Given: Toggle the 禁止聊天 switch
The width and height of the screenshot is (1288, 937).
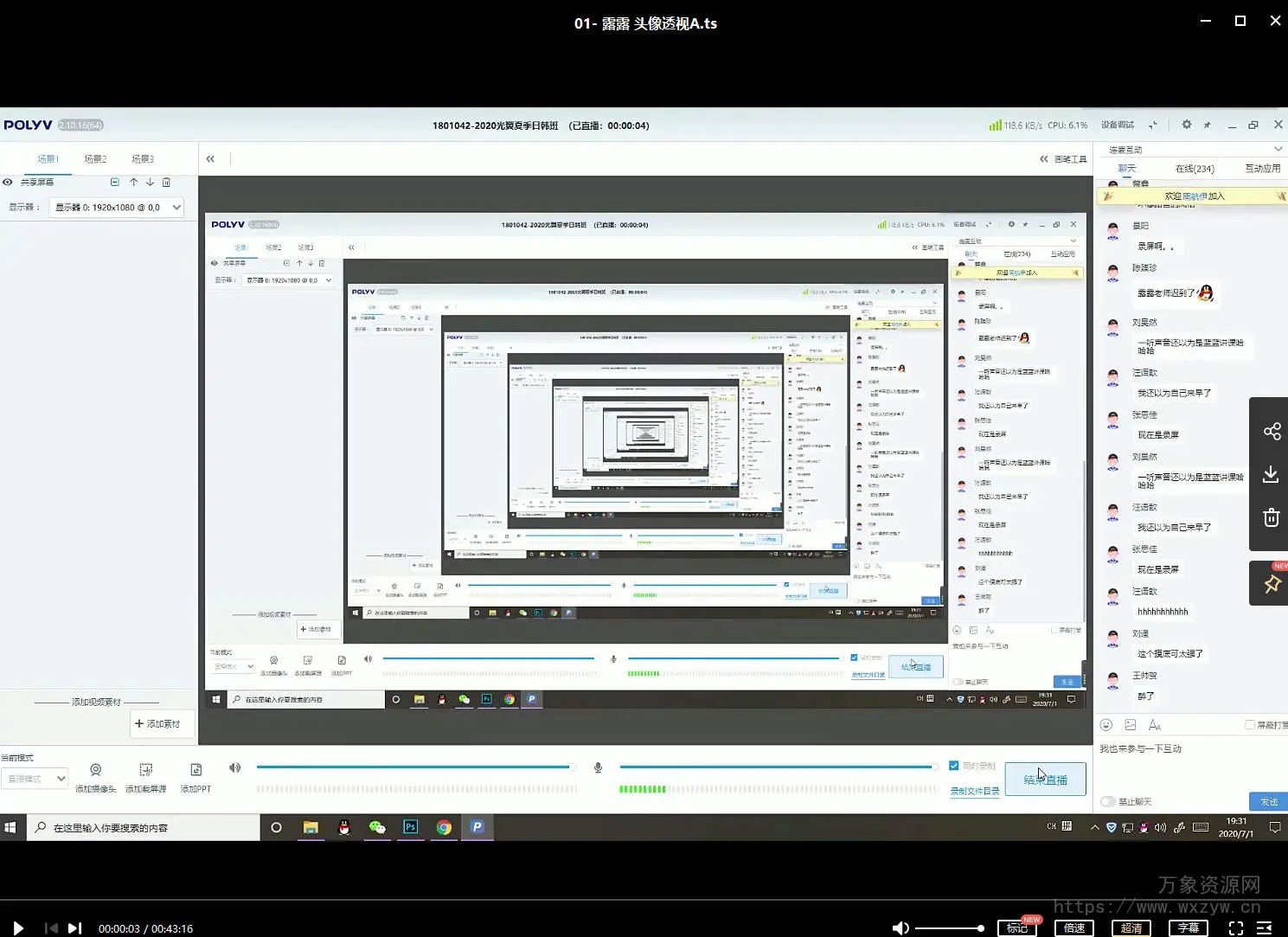Looking at the screenshot, I should [1108, 802].
